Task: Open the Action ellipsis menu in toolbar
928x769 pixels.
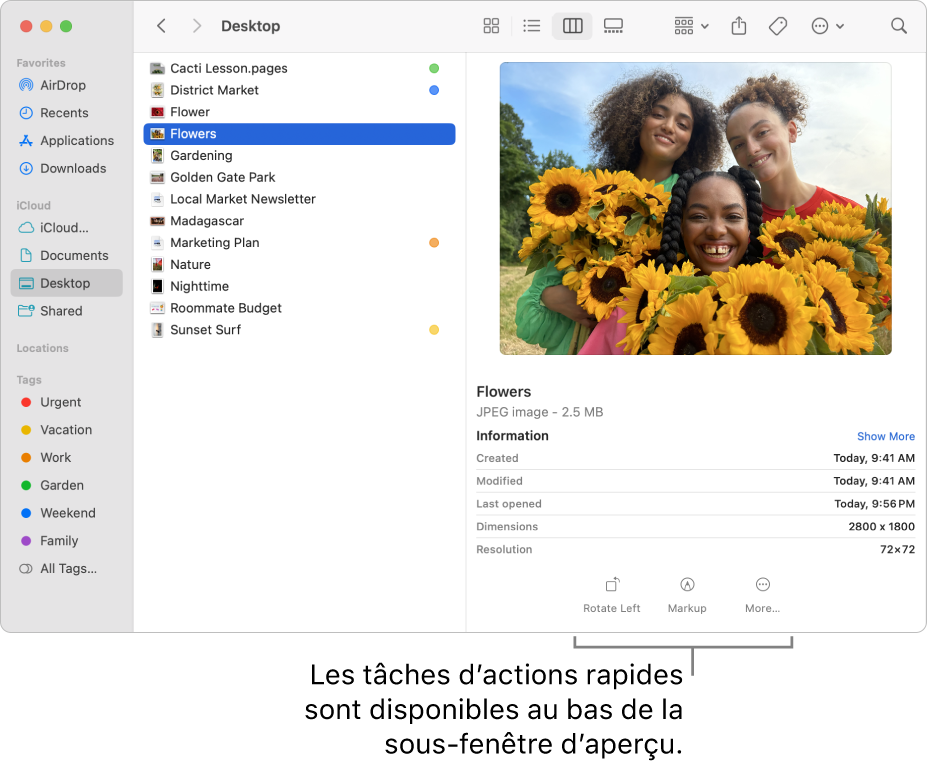Action: 827,26
